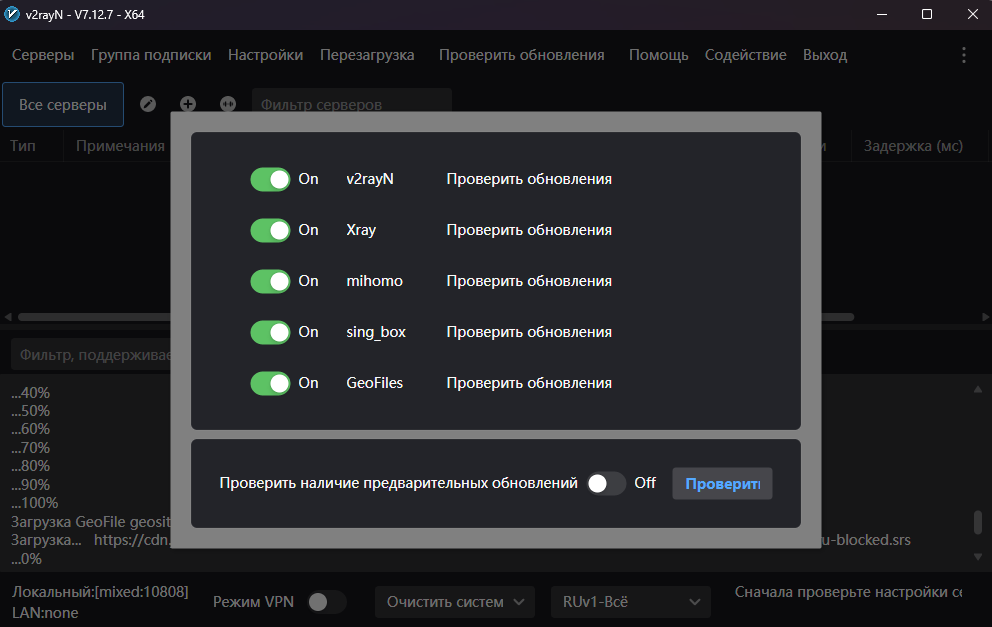
Task: Switch off the mihomo update toggle
Action: [270, 281]
